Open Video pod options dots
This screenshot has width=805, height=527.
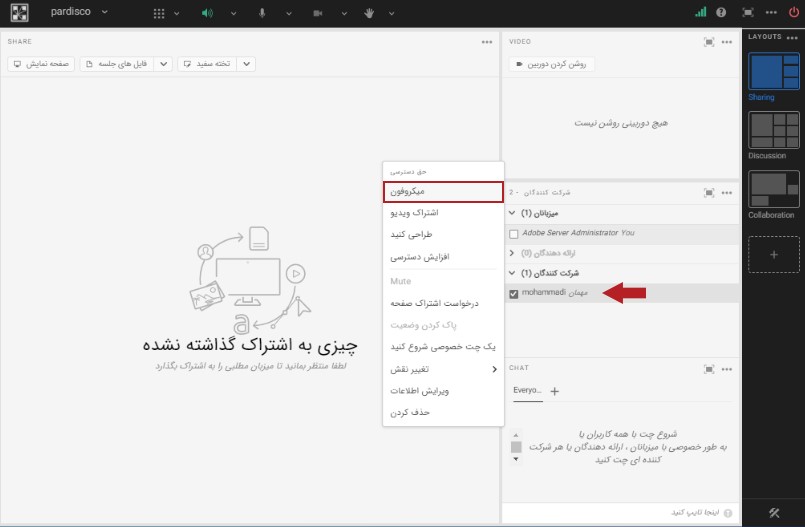click(x=727, y=42)
